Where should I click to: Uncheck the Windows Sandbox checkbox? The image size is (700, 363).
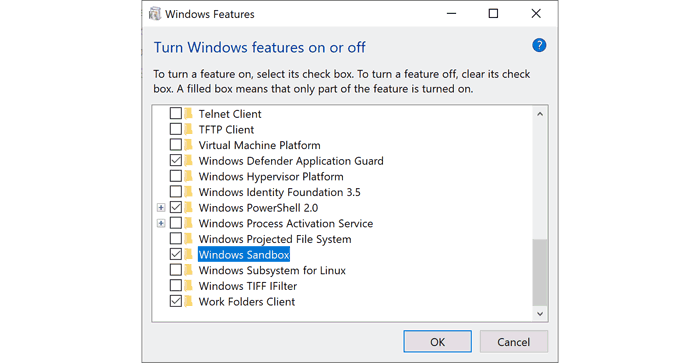point(176,254)
